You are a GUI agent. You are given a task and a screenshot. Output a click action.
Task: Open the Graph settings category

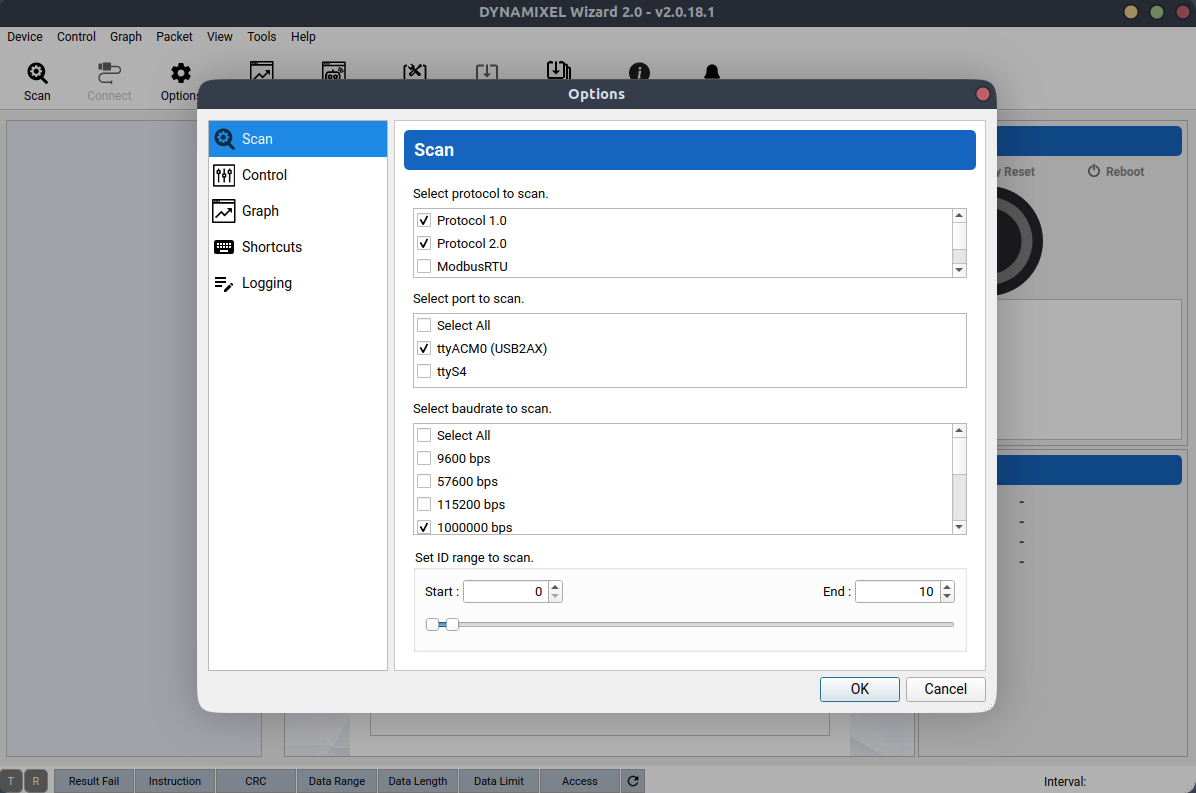[260, 211]
